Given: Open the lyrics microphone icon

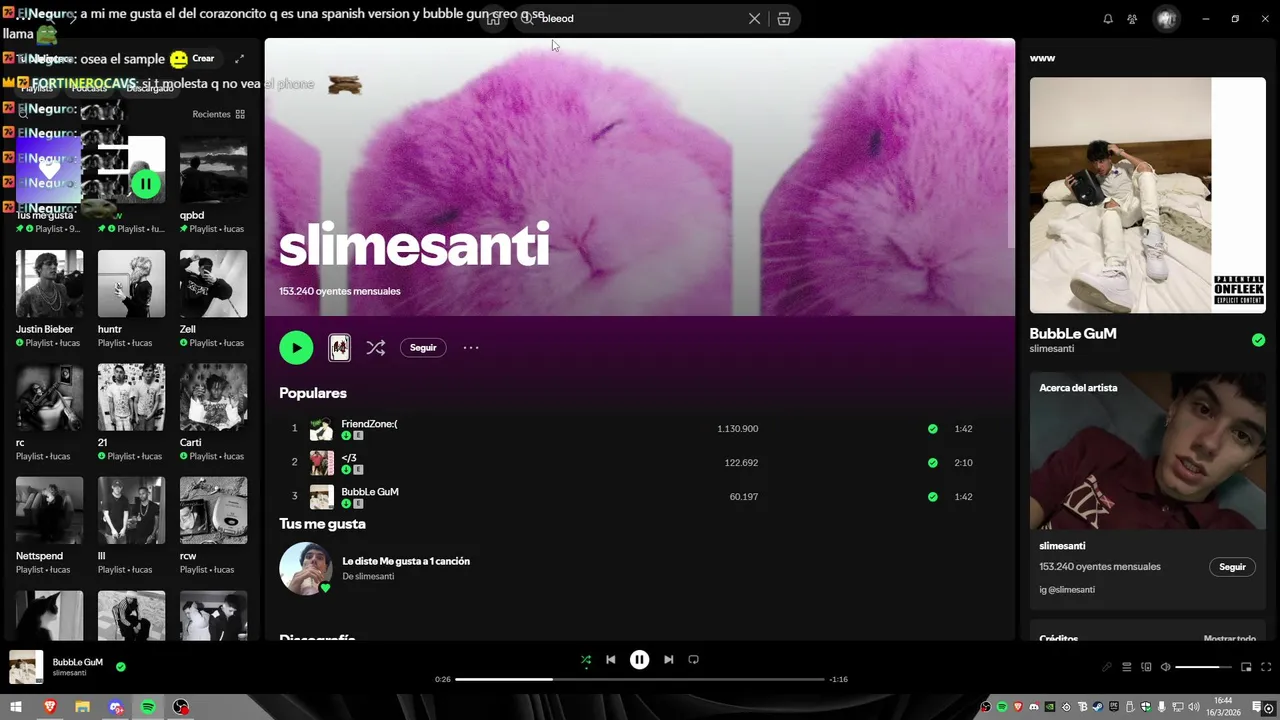Looking at the screenshot, I should click(1106, 667).
